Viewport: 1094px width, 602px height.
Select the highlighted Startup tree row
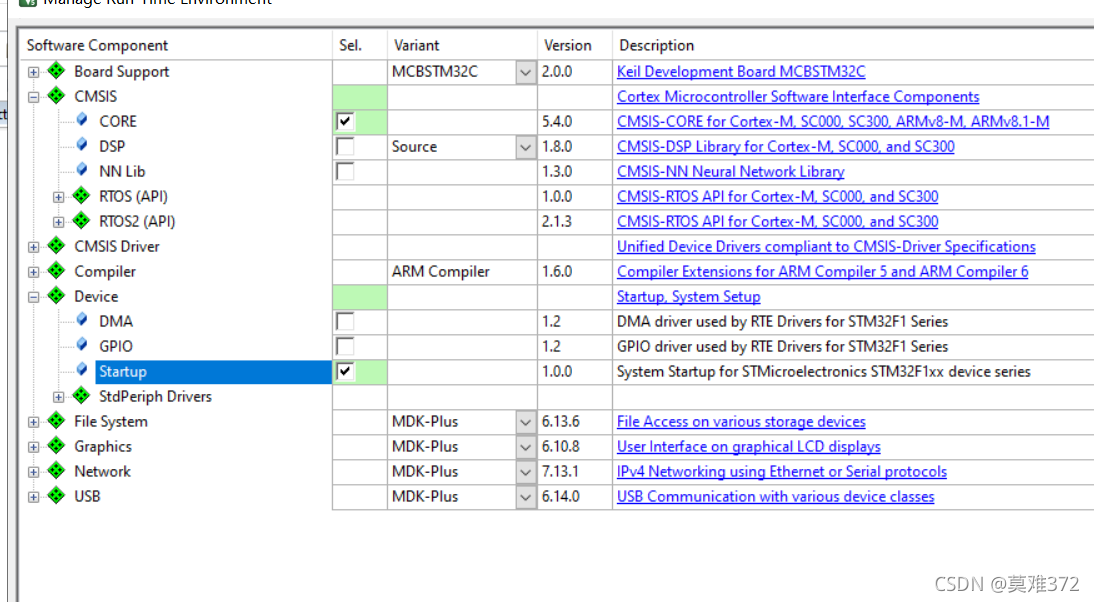pyautogui.click(x=213, y=372)
